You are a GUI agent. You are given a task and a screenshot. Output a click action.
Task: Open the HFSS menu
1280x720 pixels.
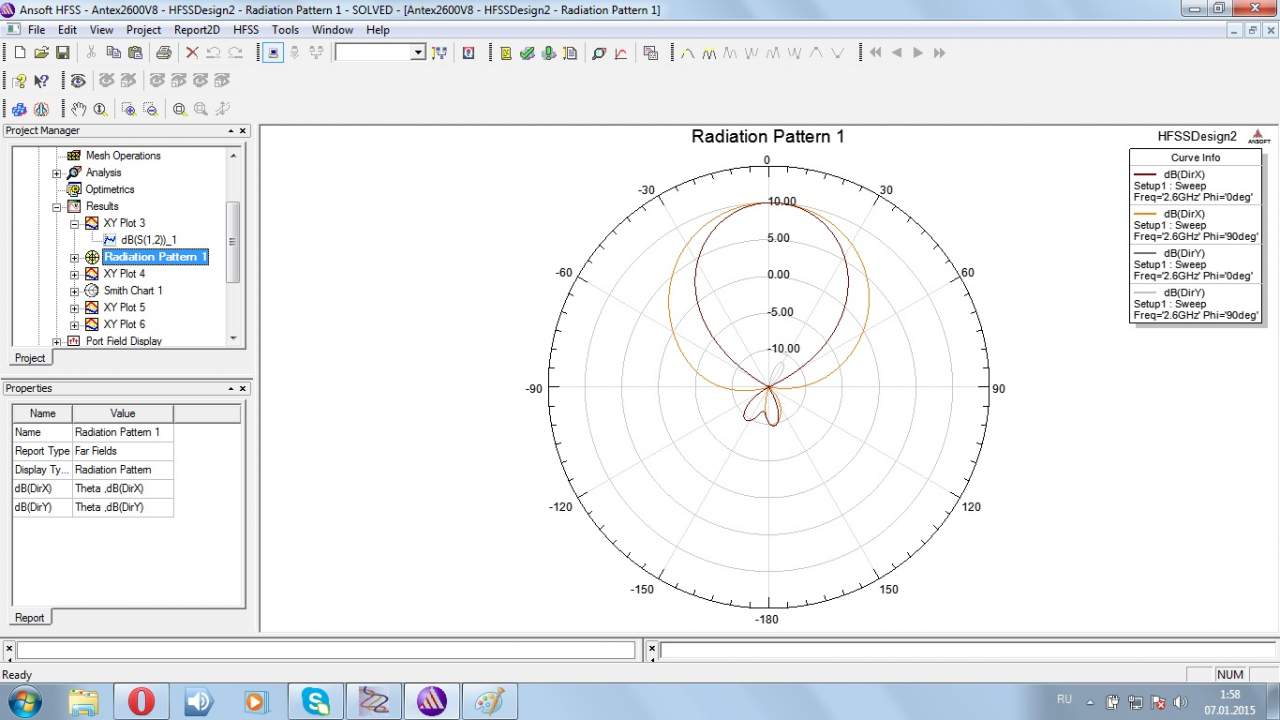point(245,30)
